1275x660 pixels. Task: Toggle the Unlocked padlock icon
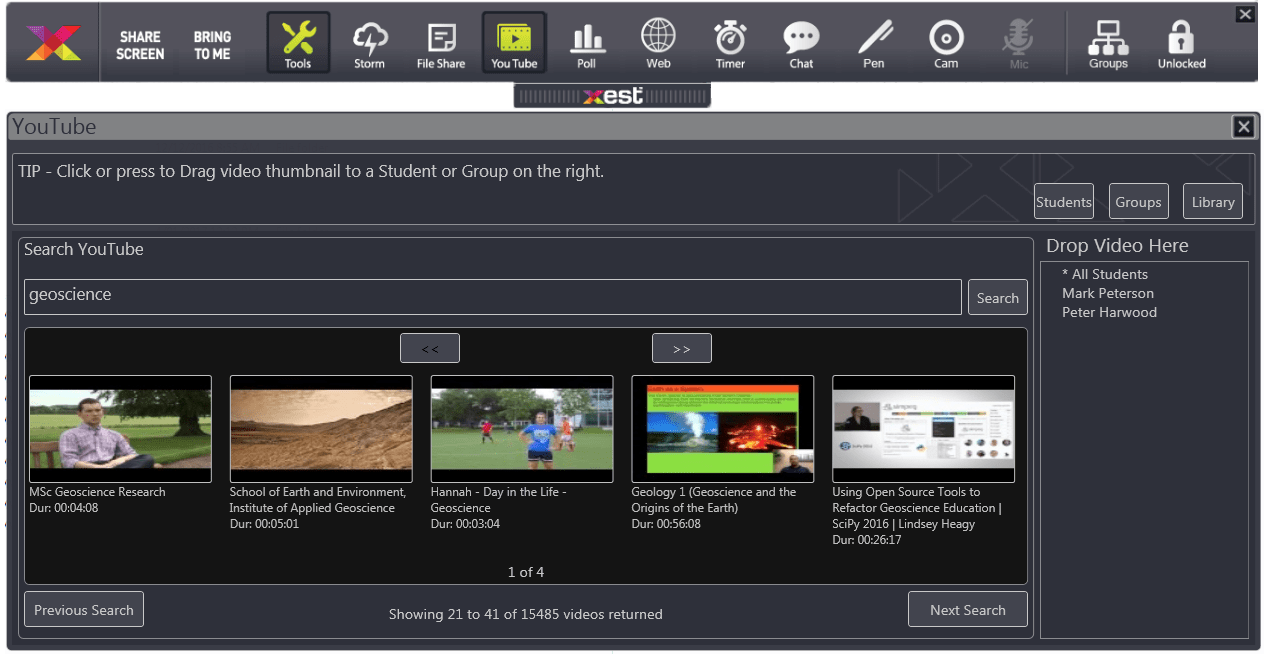tap(1181, 46)
